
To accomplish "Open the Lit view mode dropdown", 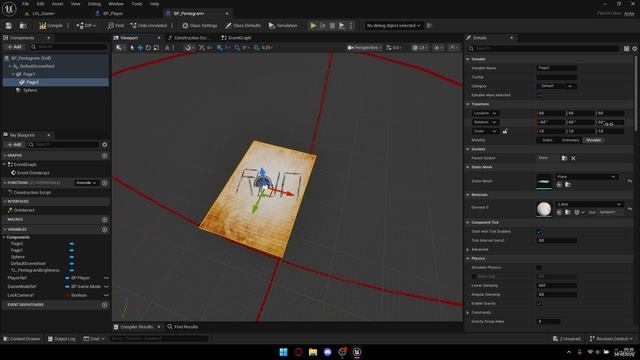I will coord(419,48).
